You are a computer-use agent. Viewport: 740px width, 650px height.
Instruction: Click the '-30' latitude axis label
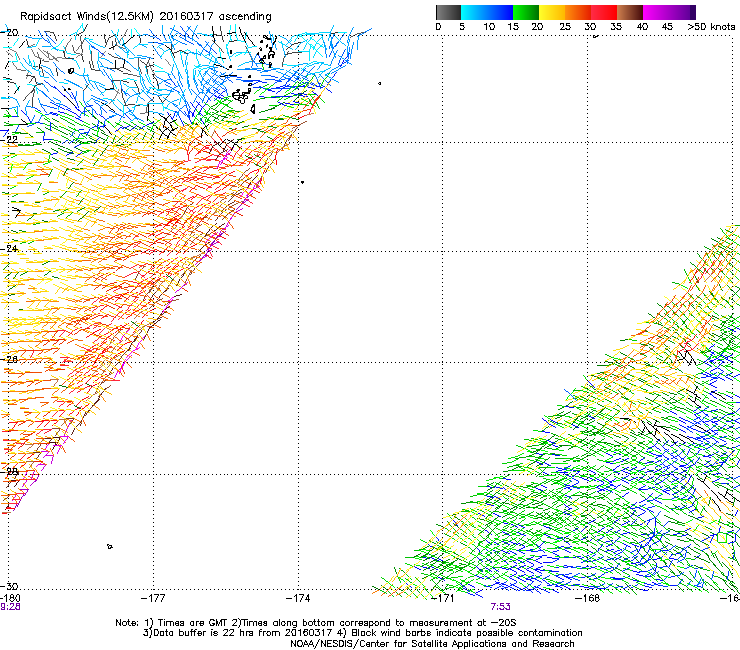click(9, 587)
